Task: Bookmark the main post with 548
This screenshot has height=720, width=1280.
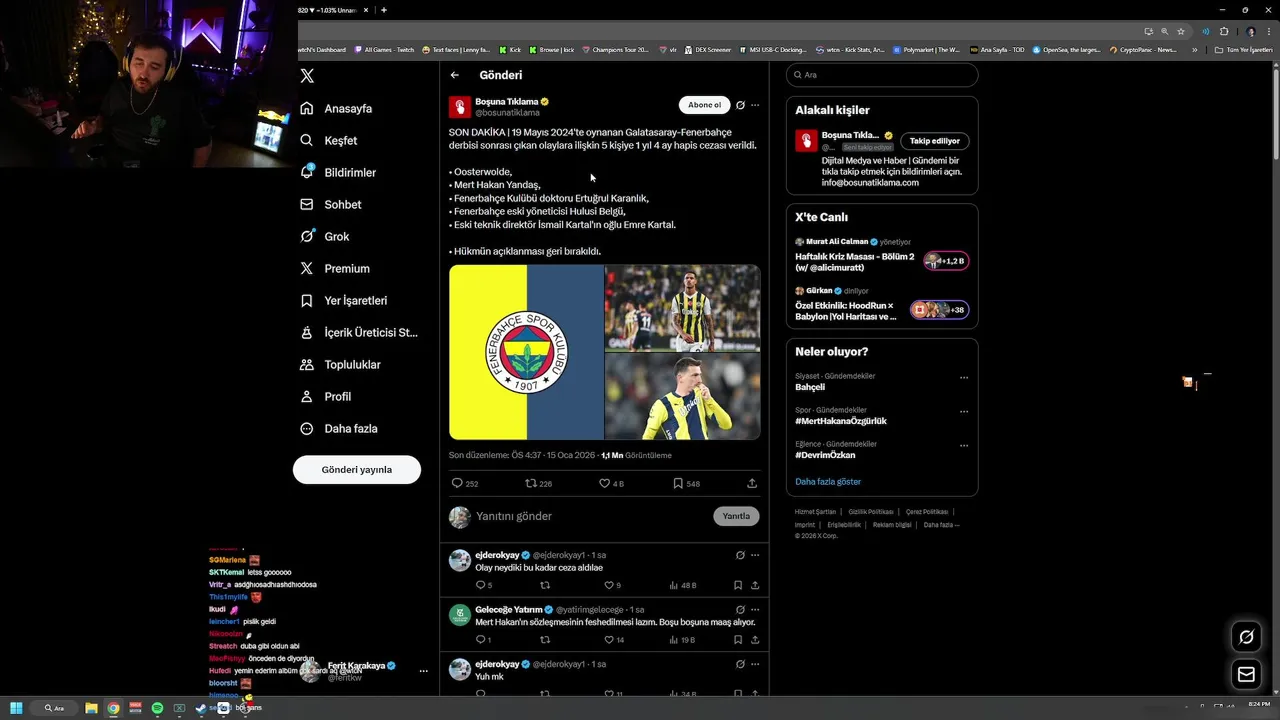Action: point(686,483)
